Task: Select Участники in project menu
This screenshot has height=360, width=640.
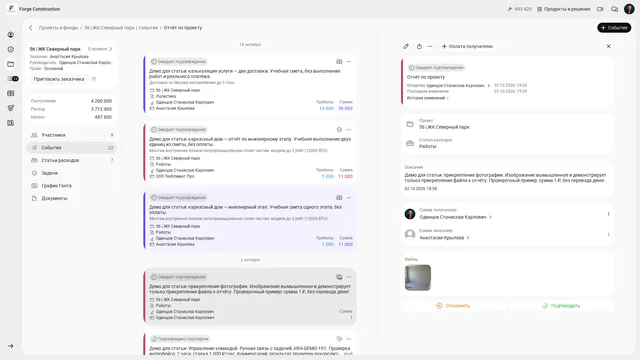Action: 72,135
